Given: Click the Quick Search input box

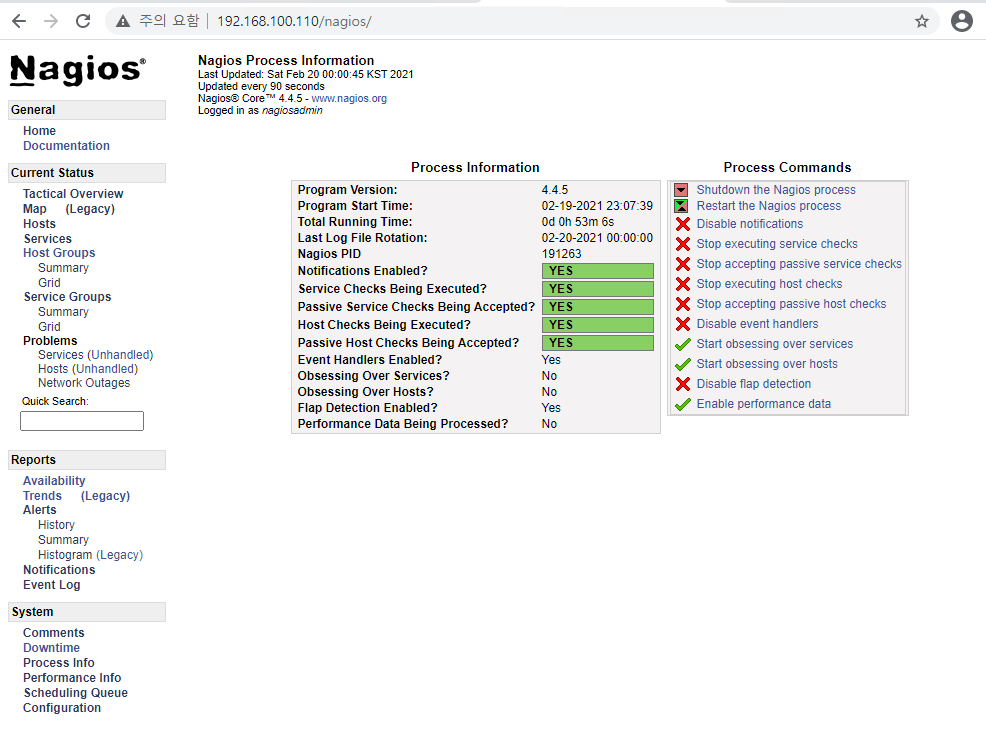Looking at the screenshot, I should point(82,421).
